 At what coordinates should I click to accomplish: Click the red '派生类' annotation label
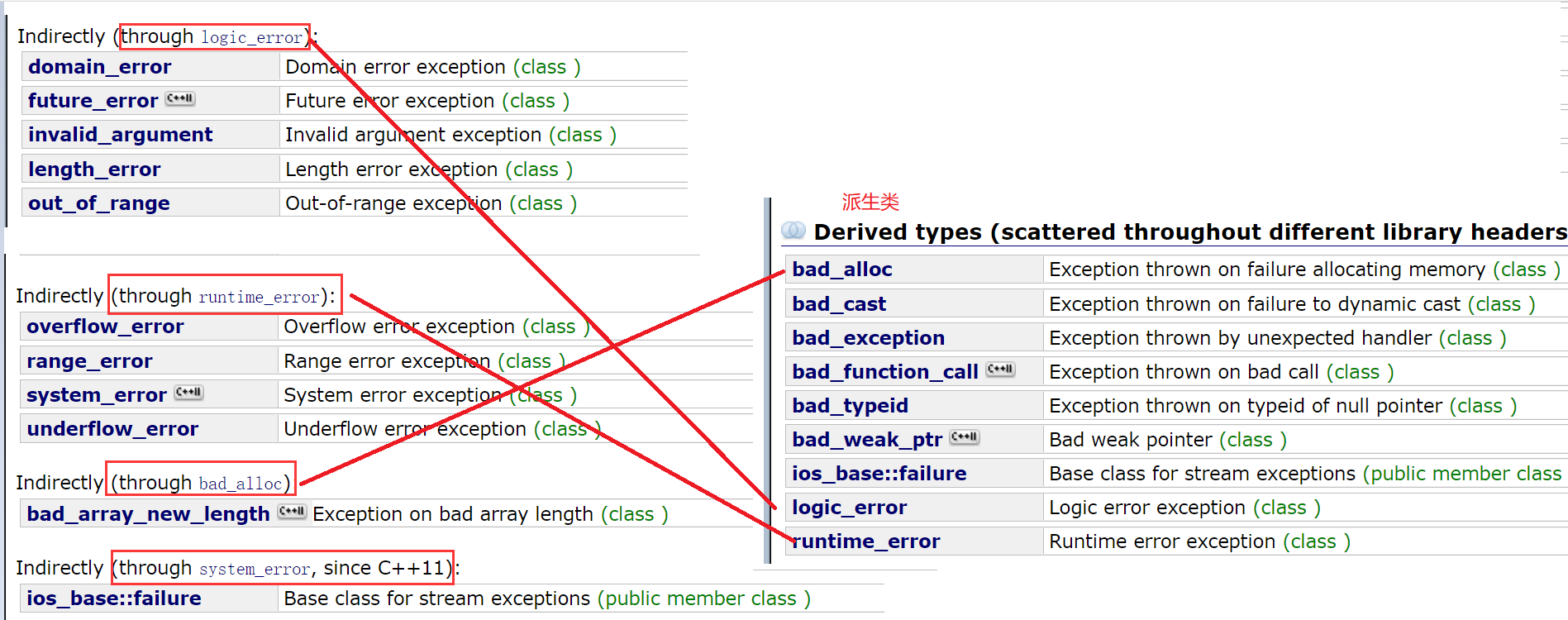tap(870, 202)
